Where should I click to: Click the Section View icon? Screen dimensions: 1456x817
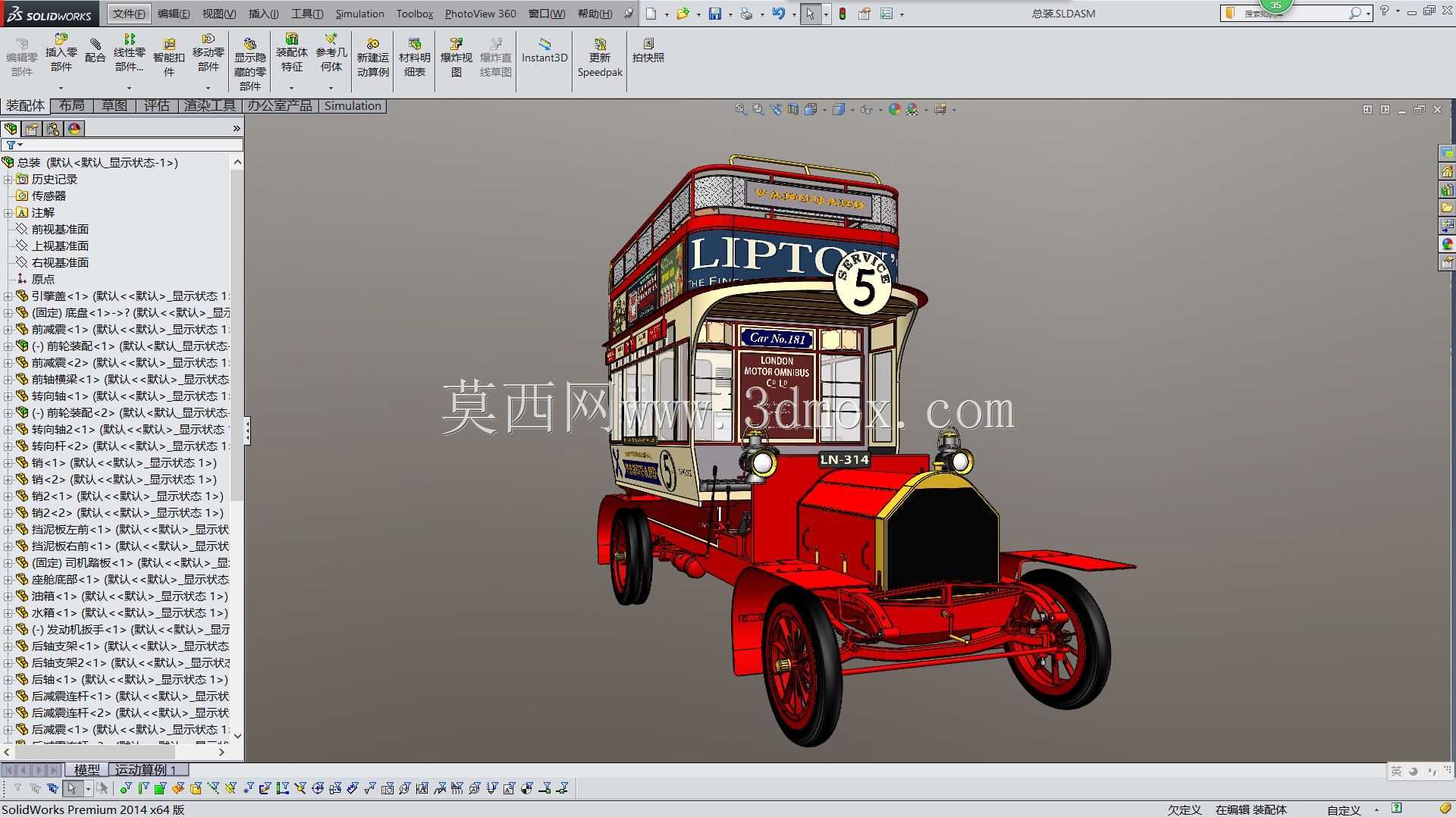[792, 109]
